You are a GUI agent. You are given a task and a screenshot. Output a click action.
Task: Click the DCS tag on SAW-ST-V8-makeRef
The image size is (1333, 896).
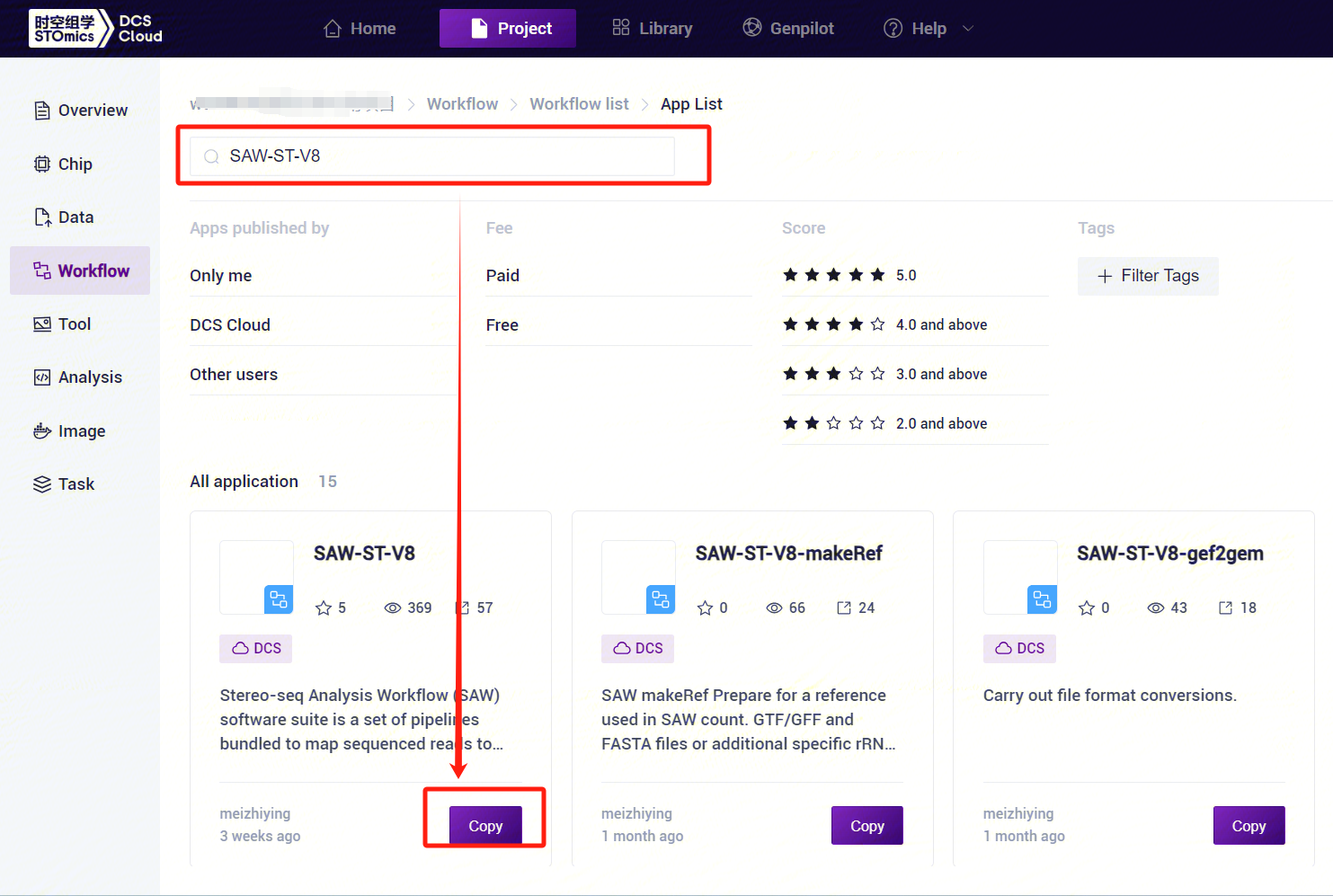(638, 649)
